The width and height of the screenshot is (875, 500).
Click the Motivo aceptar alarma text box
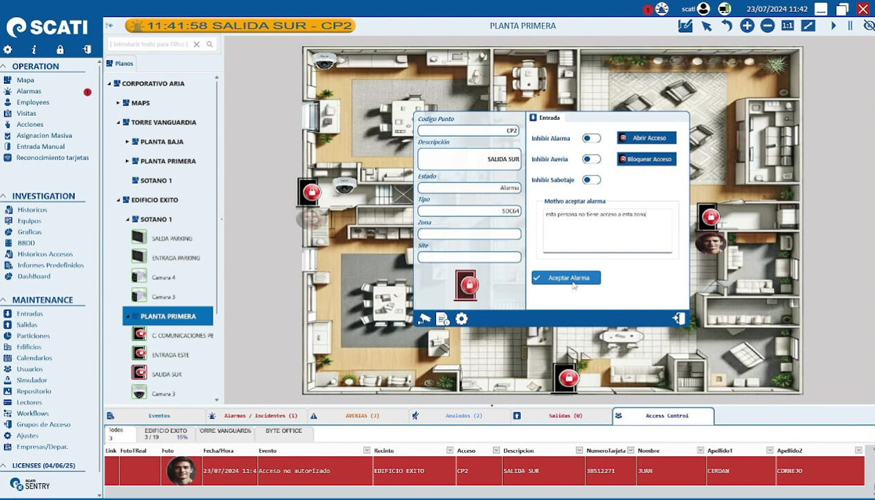tap(608, 230)
